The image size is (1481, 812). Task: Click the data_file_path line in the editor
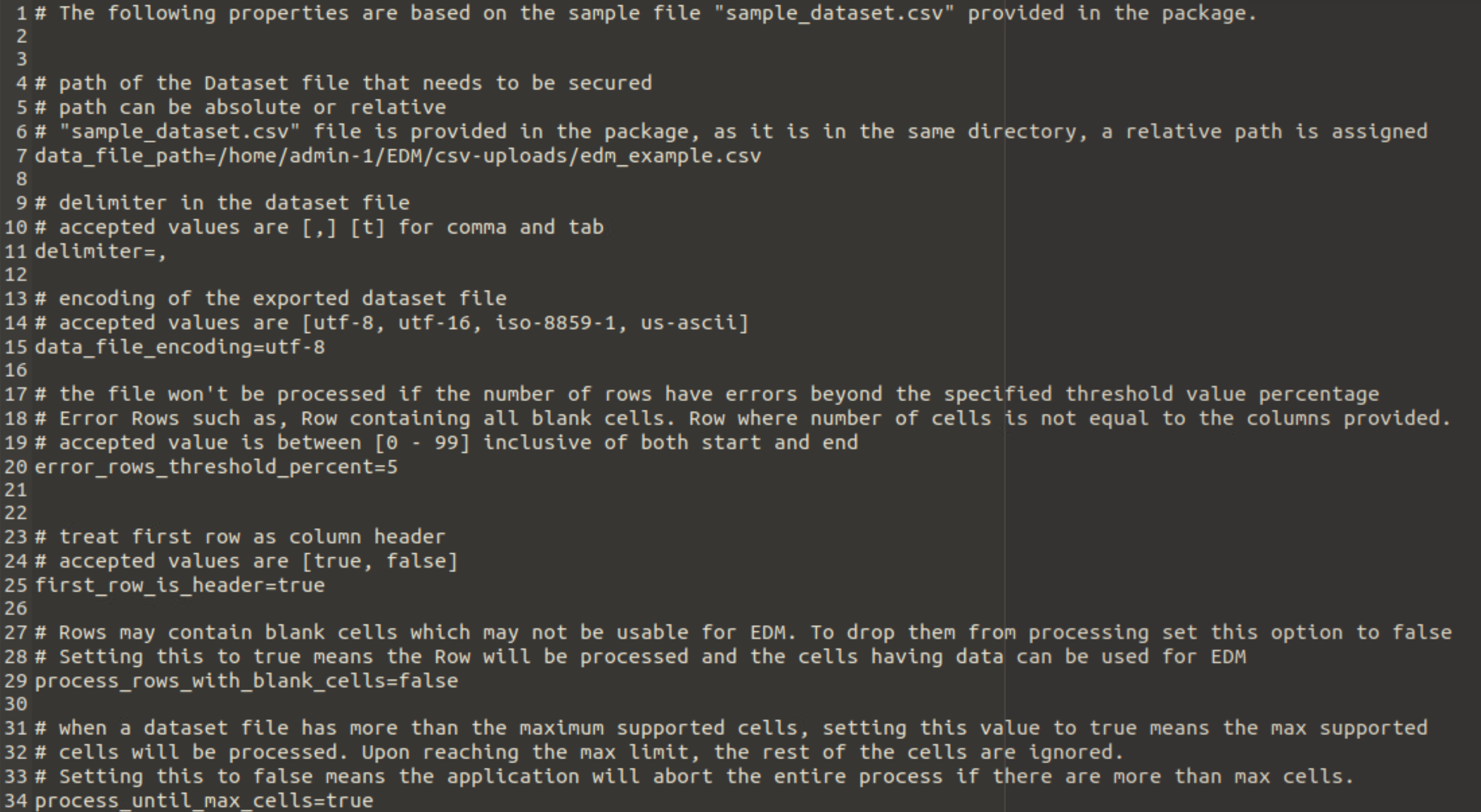point(398,156)
